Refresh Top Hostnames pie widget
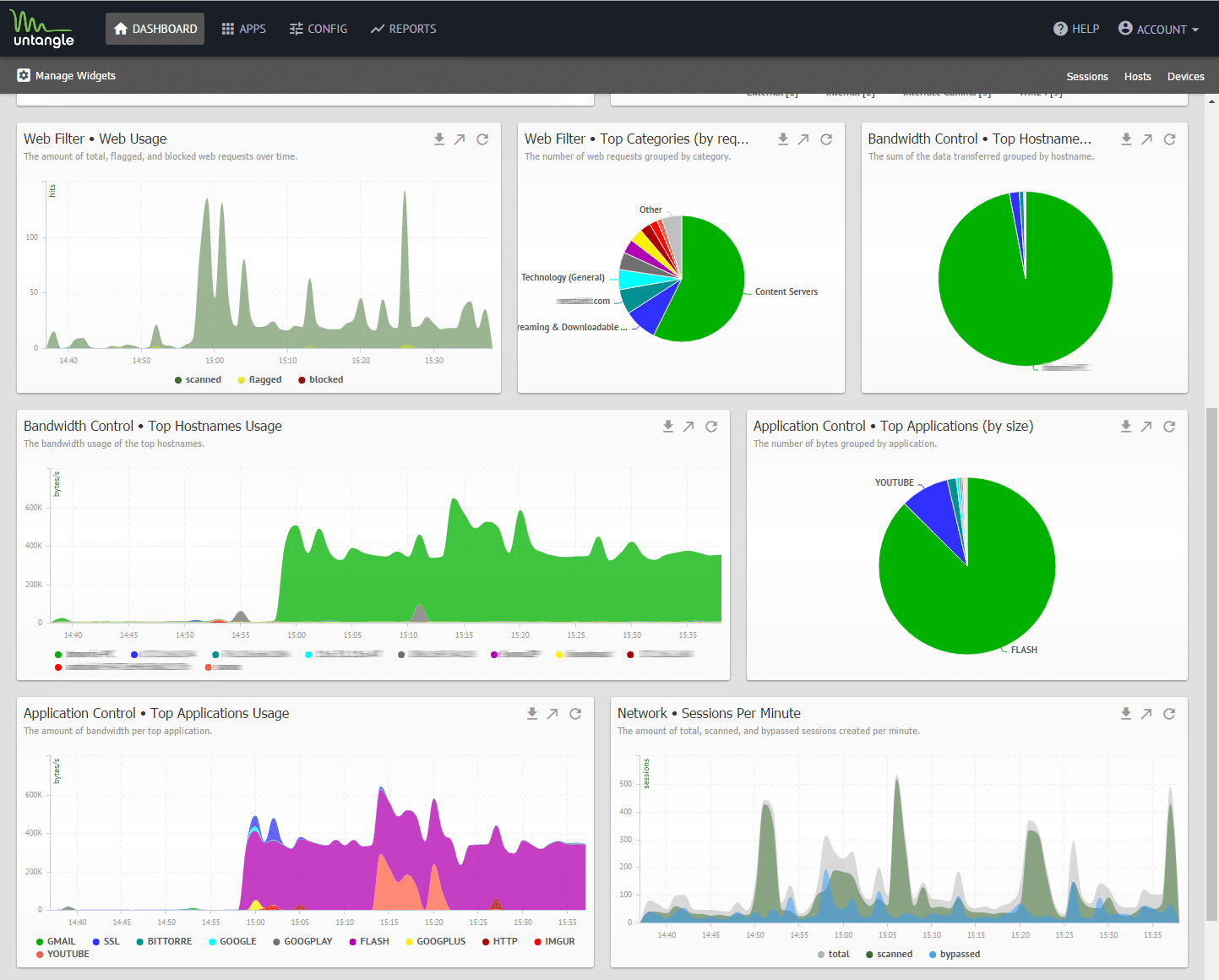The image size is (1219, 980). click(1169, 139)
